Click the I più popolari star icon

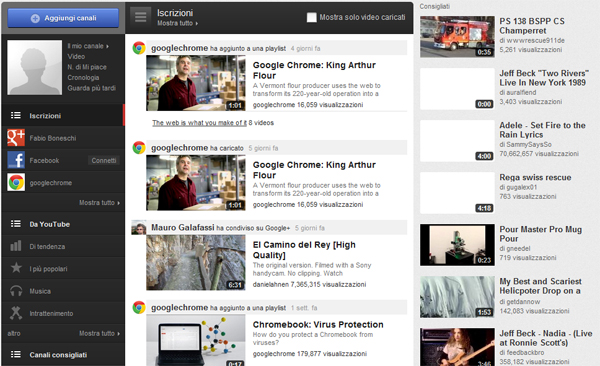(x=16, y=268)
